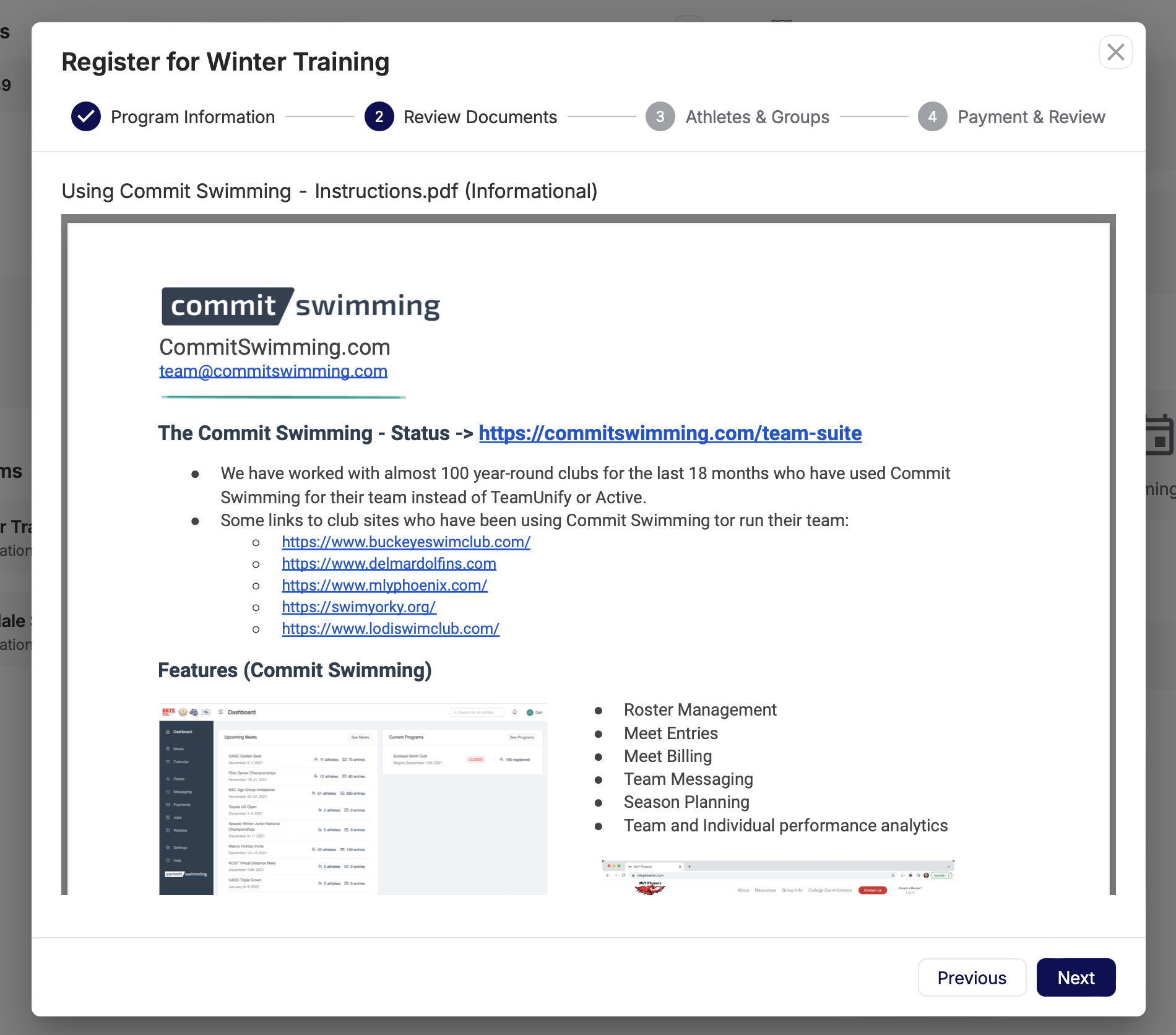This screenshot has height=1035, width=1176.
Task: Click the Program Information checkmark step icon
Action: [x=86, y=116]
